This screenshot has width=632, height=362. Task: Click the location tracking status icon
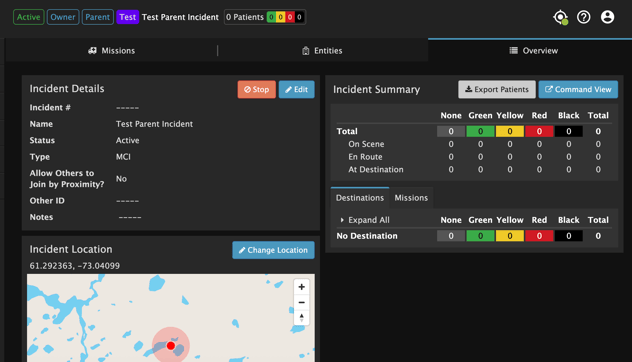pyautogui.click(x=561, y=17)
